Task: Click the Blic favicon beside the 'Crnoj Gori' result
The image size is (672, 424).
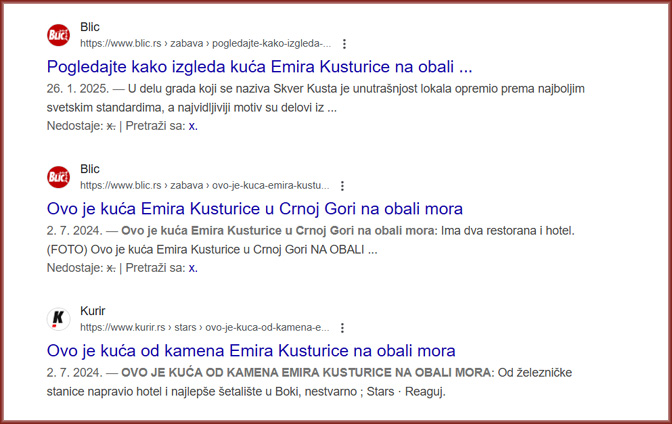Action: (59, 177)
